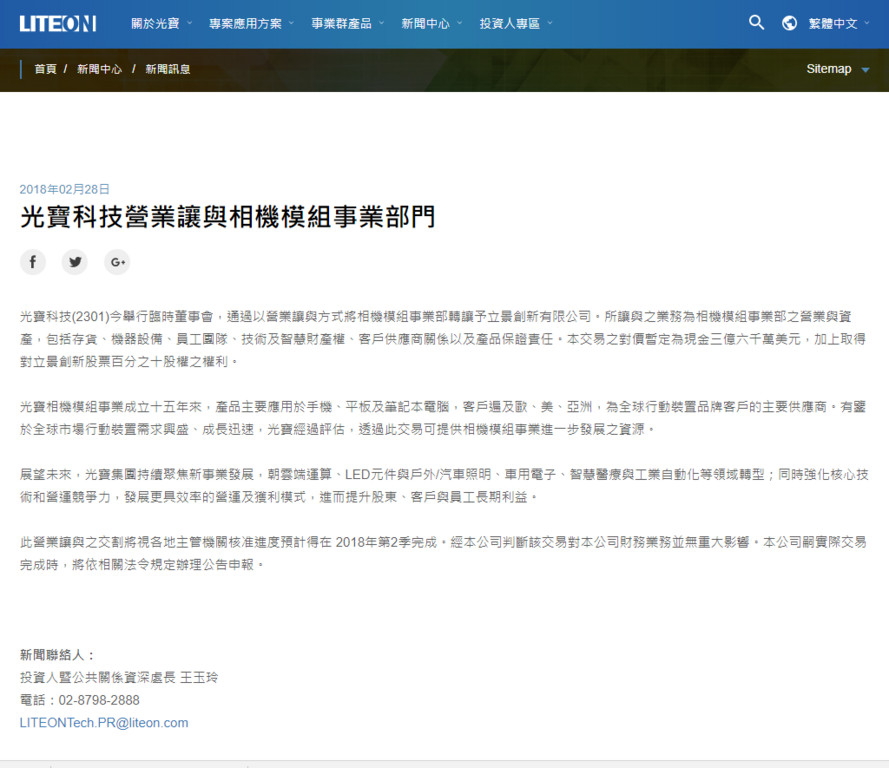Click the date 2018年02月28日

point(65,189)
